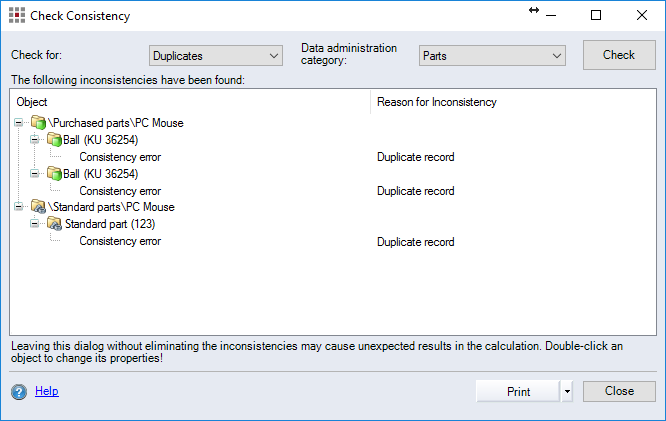Click the first Ball (KU 36254) part icon
Image resolution: width=666 pixels, height=421 pixels.
(55, 140)
